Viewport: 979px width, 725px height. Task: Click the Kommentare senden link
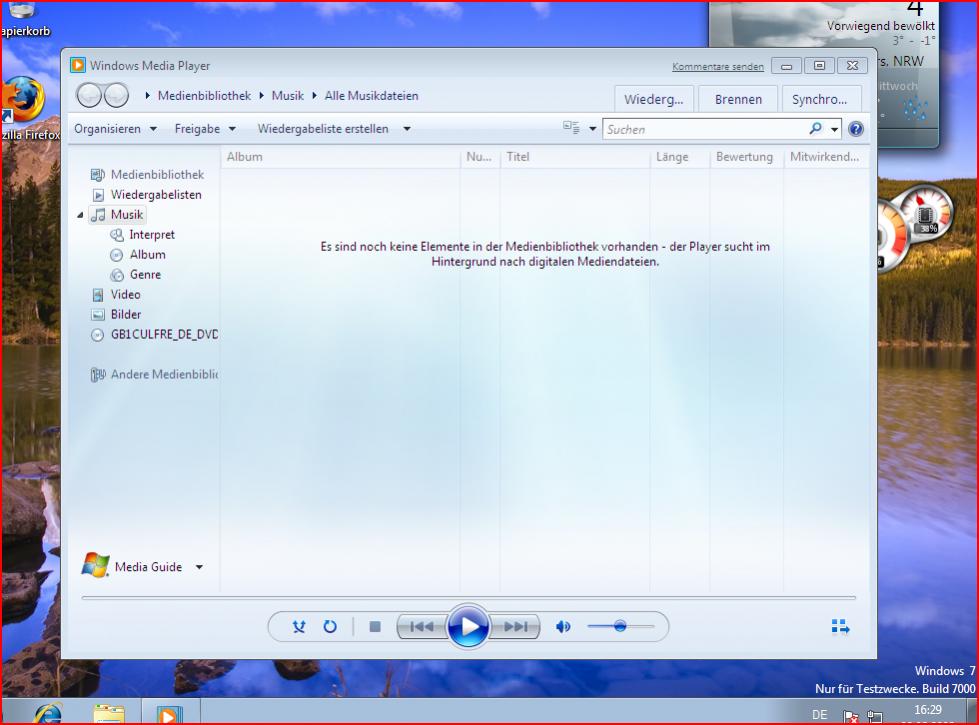point(717,67)
